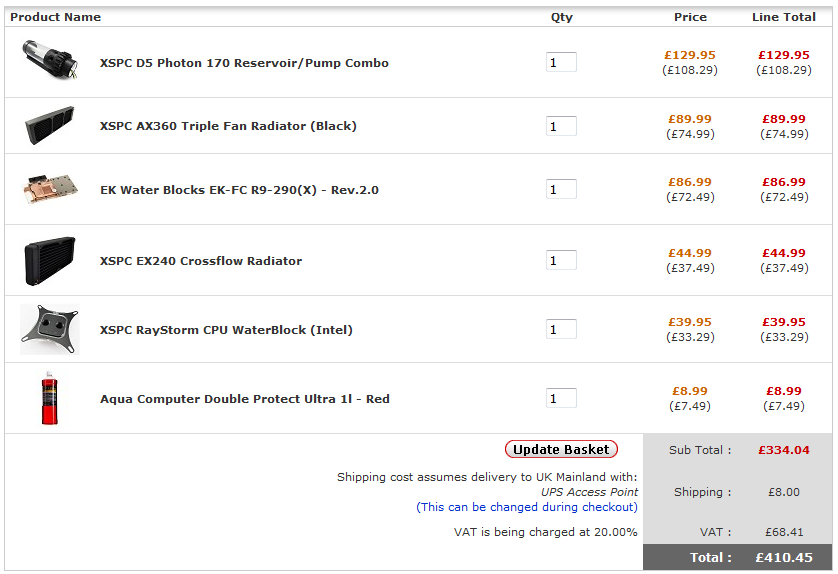This screenshot has width=838, height=574.
Task: Select quantity box for RayStorm CPU WaterBlock
Action: 561,329
